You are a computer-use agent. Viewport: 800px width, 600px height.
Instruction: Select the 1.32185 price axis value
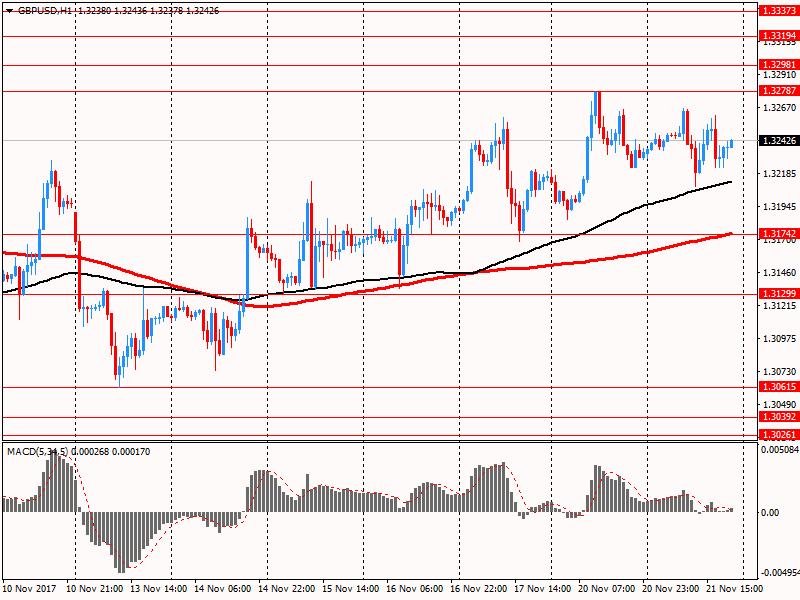point(780,174)
